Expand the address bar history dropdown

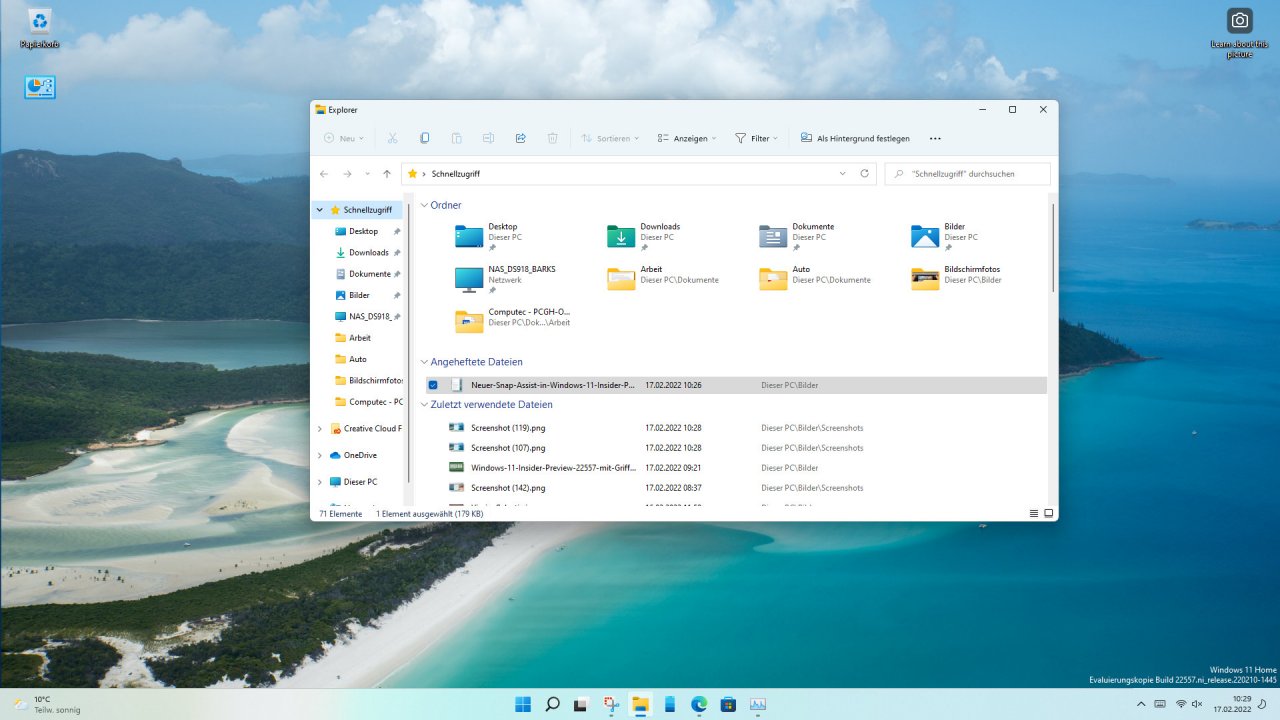pos(843,174)
